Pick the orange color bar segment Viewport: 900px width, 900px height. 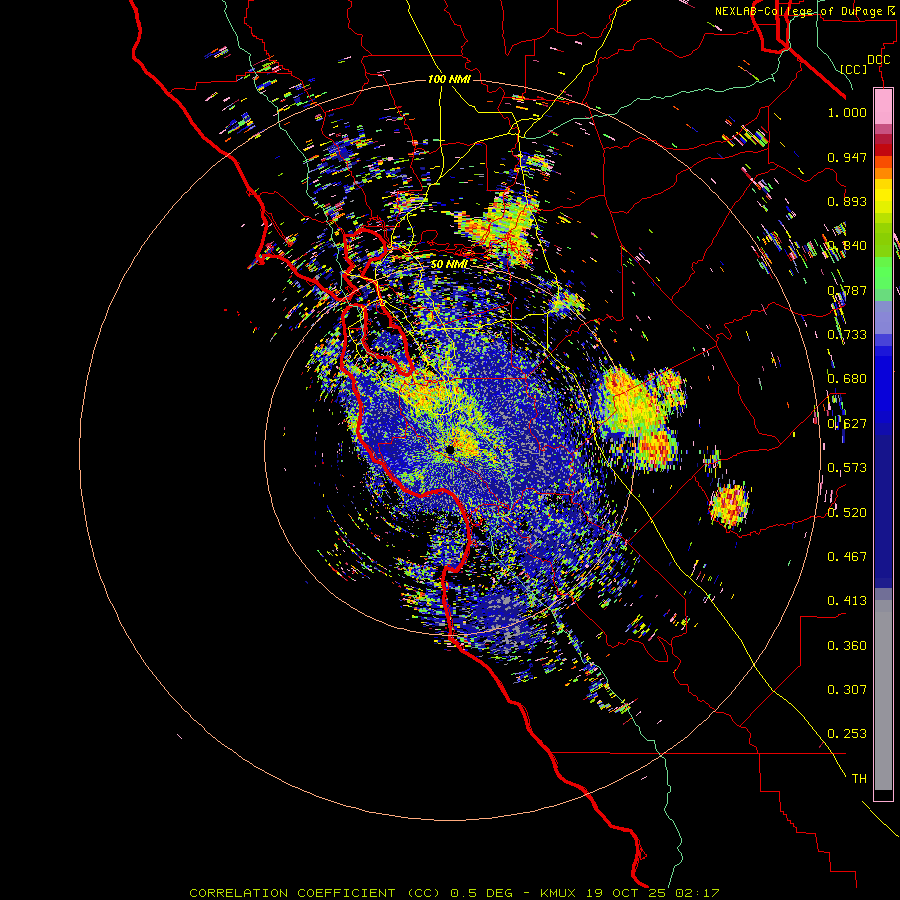click(x=883, y=173)
